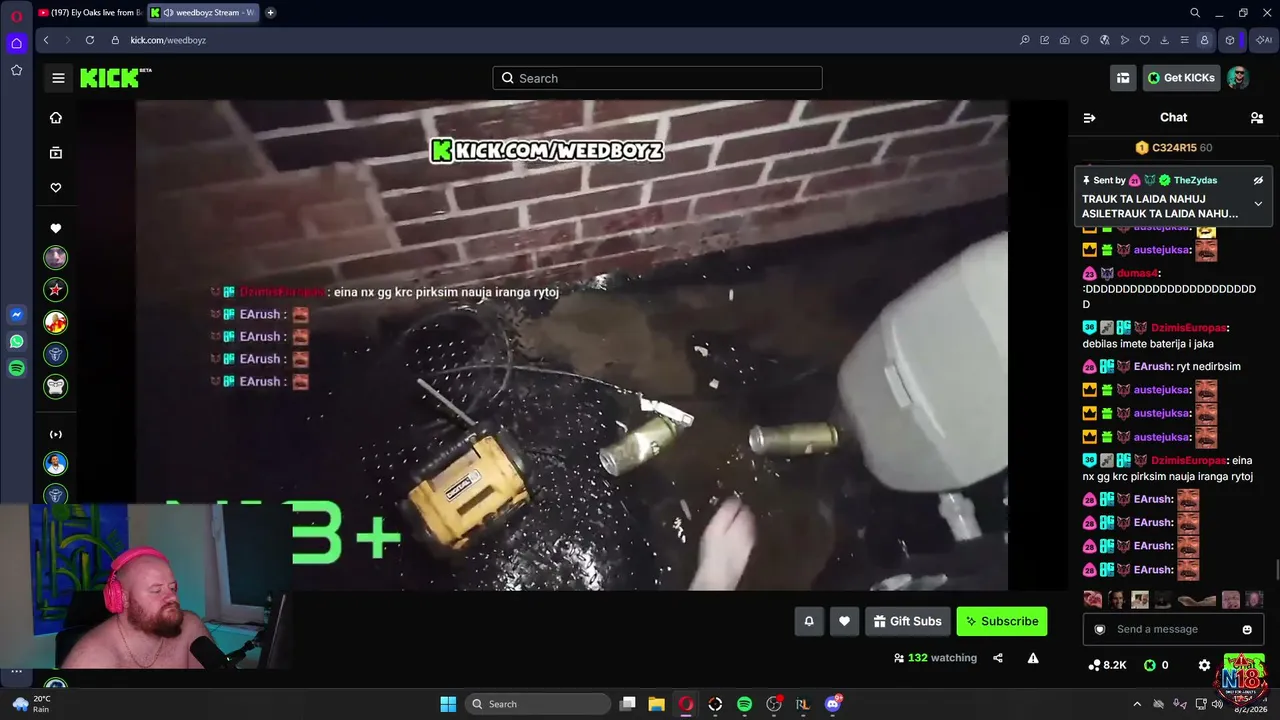Open the Windows Start menu
The image size is (1280, 720).
448,704
